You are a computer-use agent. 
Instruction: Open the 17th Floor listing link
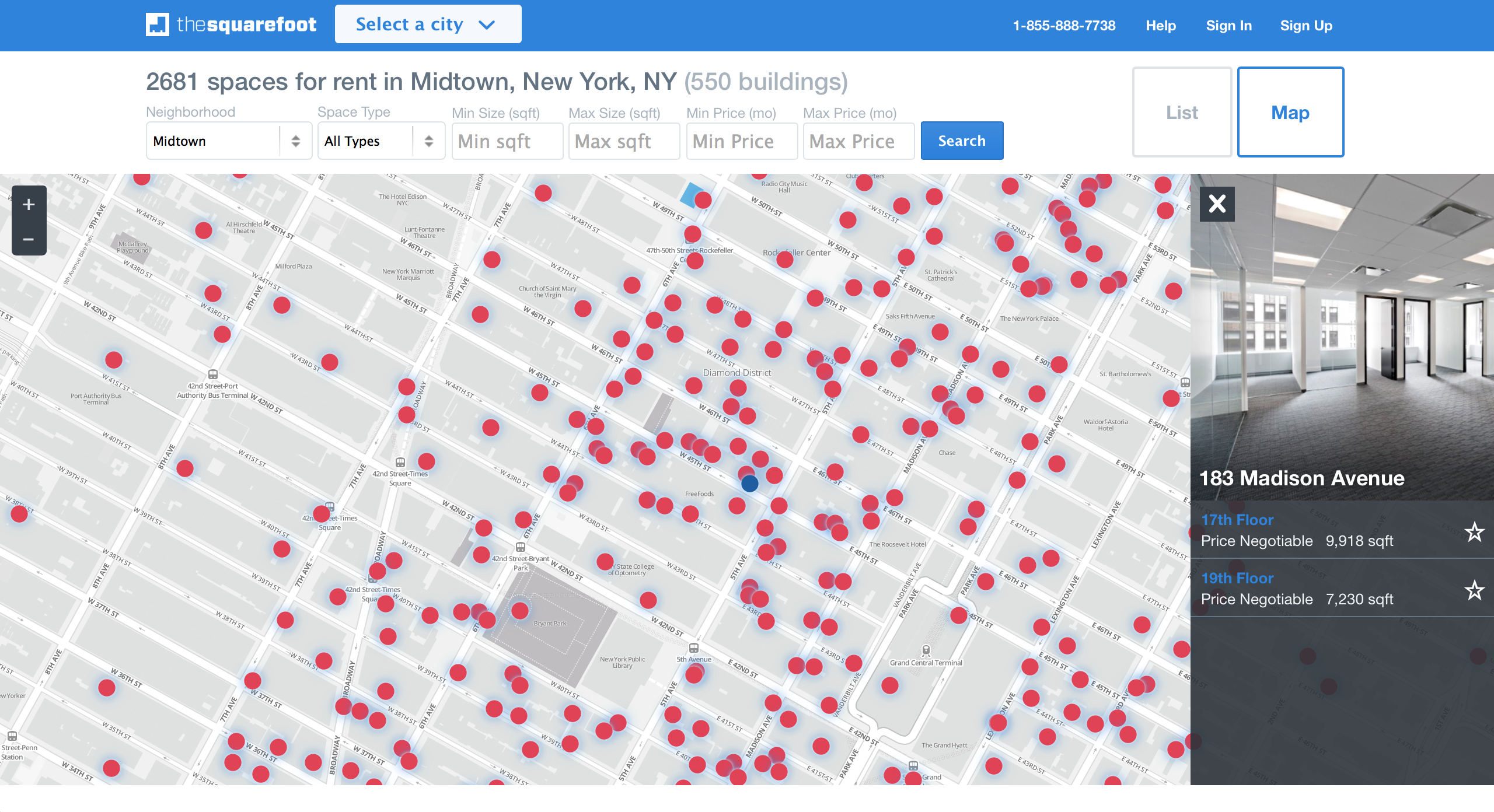click(1237, 520)
